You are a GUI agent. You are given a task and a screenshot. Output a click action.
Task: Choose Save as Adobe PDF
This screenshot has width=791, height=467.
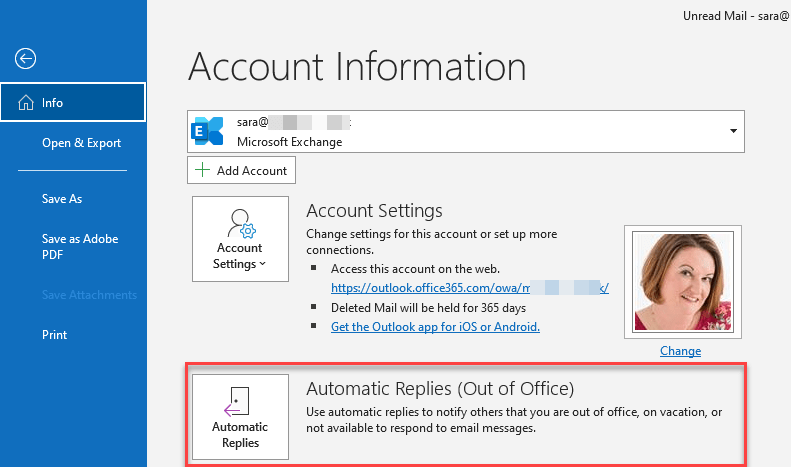[80, 247]
